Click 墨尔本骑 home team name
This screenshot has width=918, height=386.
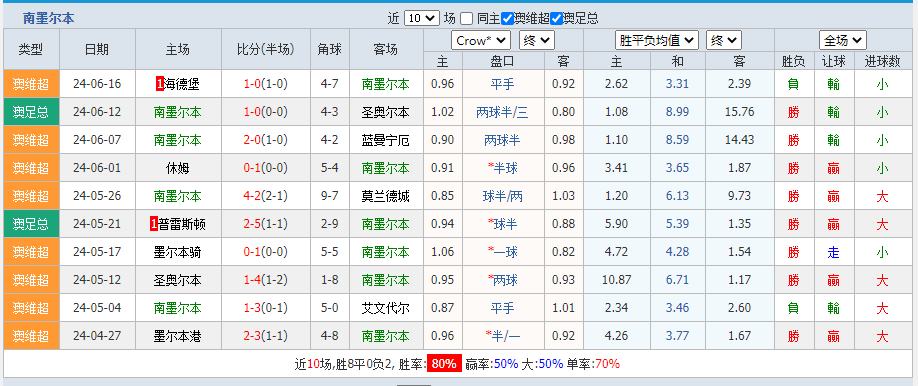[178, 252]
